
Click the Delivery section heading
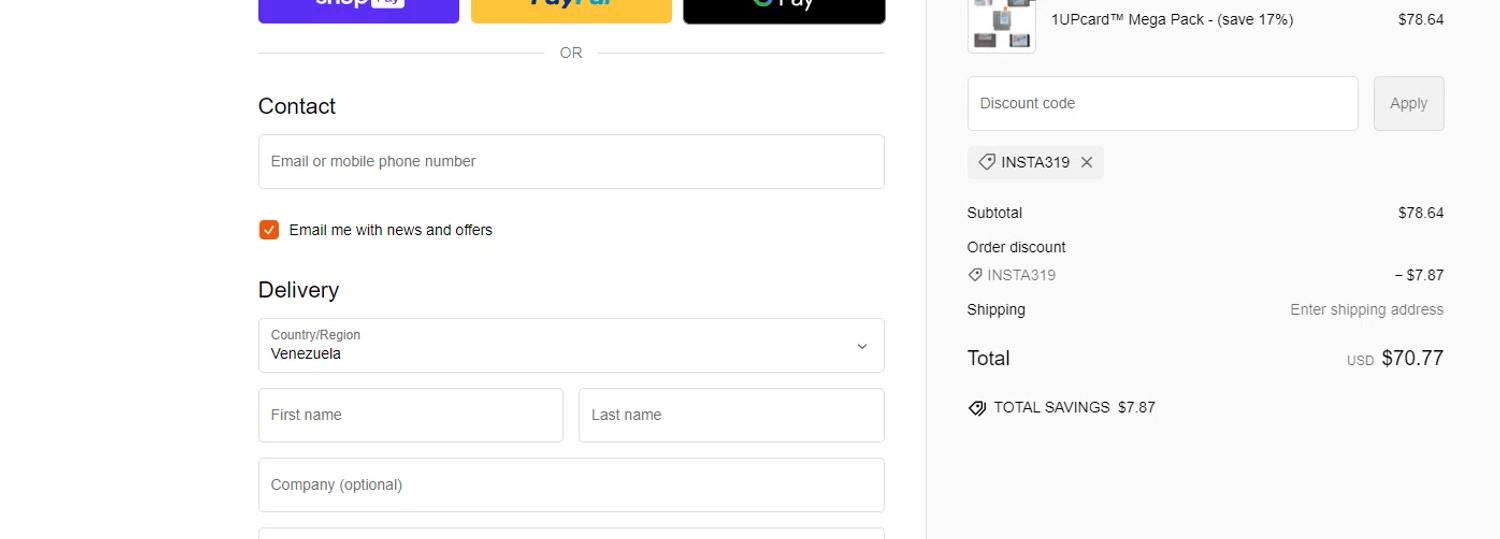click(x=298, y=290)
